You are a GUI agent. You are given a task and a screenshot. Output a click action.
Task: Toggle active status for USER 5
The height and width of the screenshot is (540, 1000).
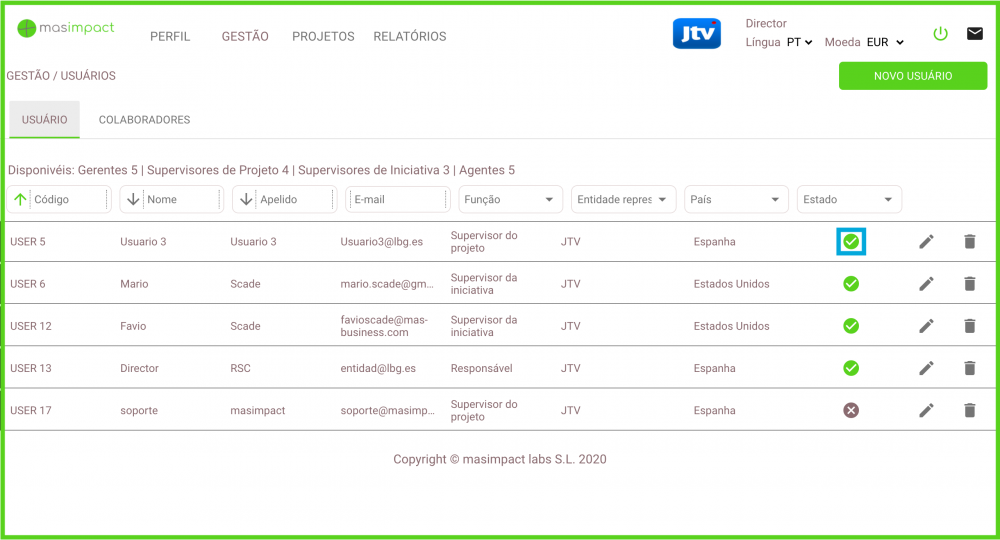pyautogui.click(x=851, y=242)
